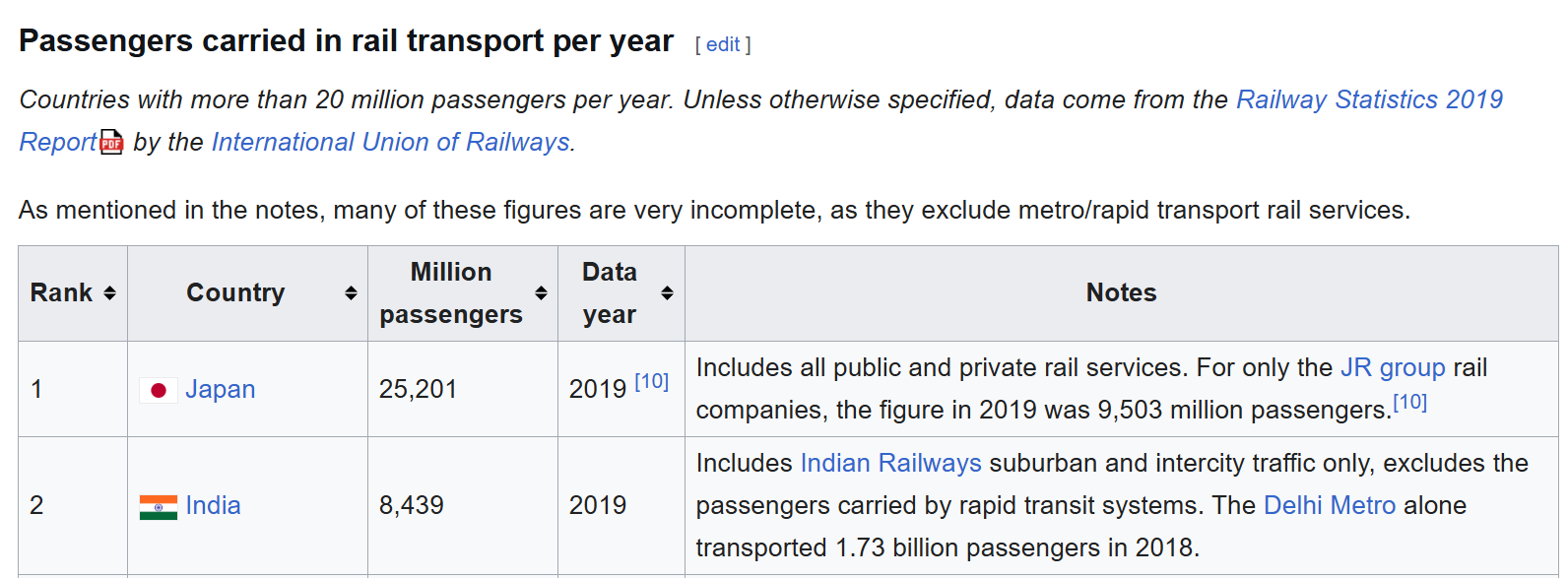Click the Million passengers header text

click(451, 293)
